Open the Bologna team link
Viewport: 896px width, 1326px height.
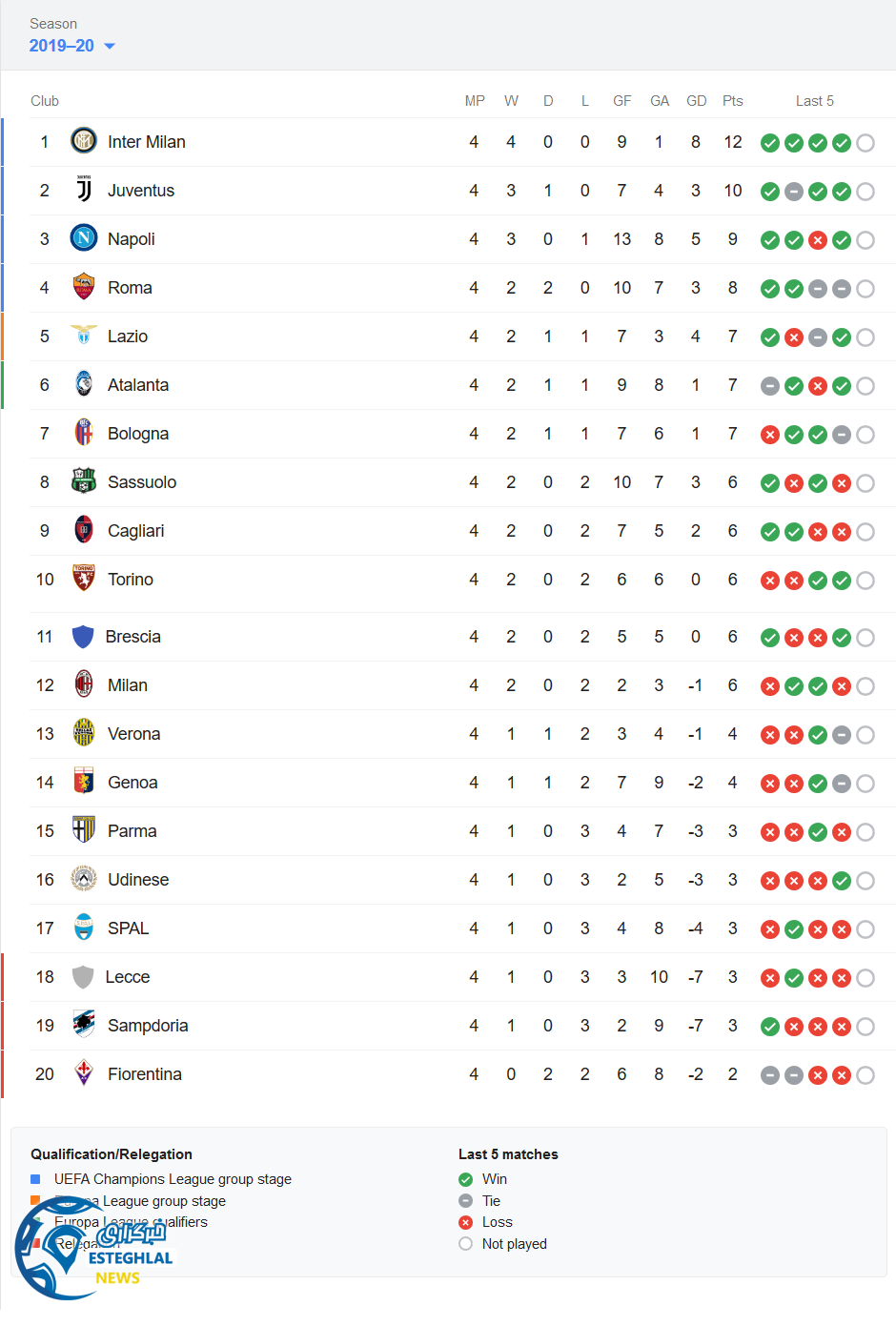point(138,434)
